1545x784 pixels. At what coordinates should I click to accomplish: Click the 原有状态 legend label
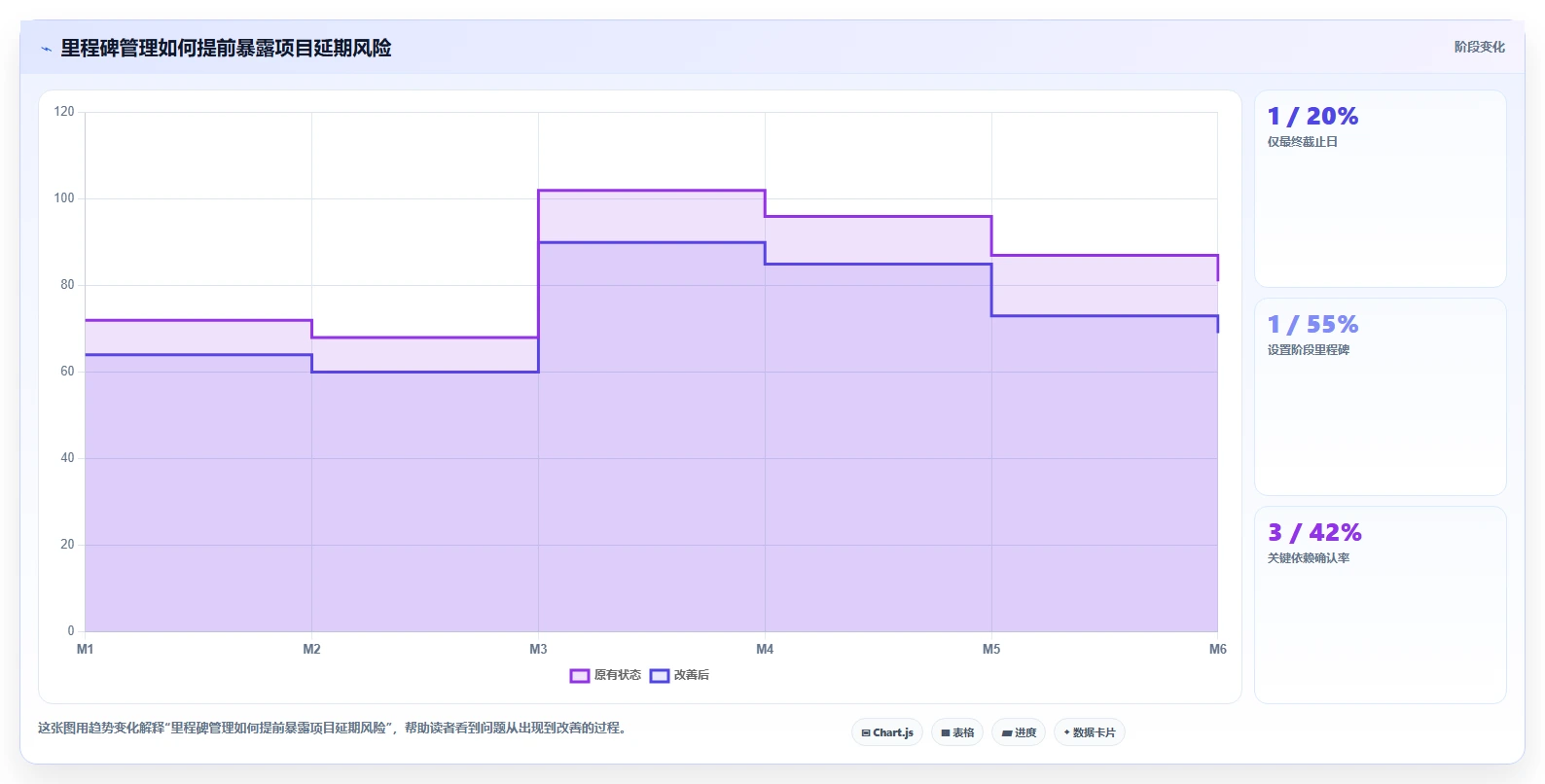pos(618,675)
